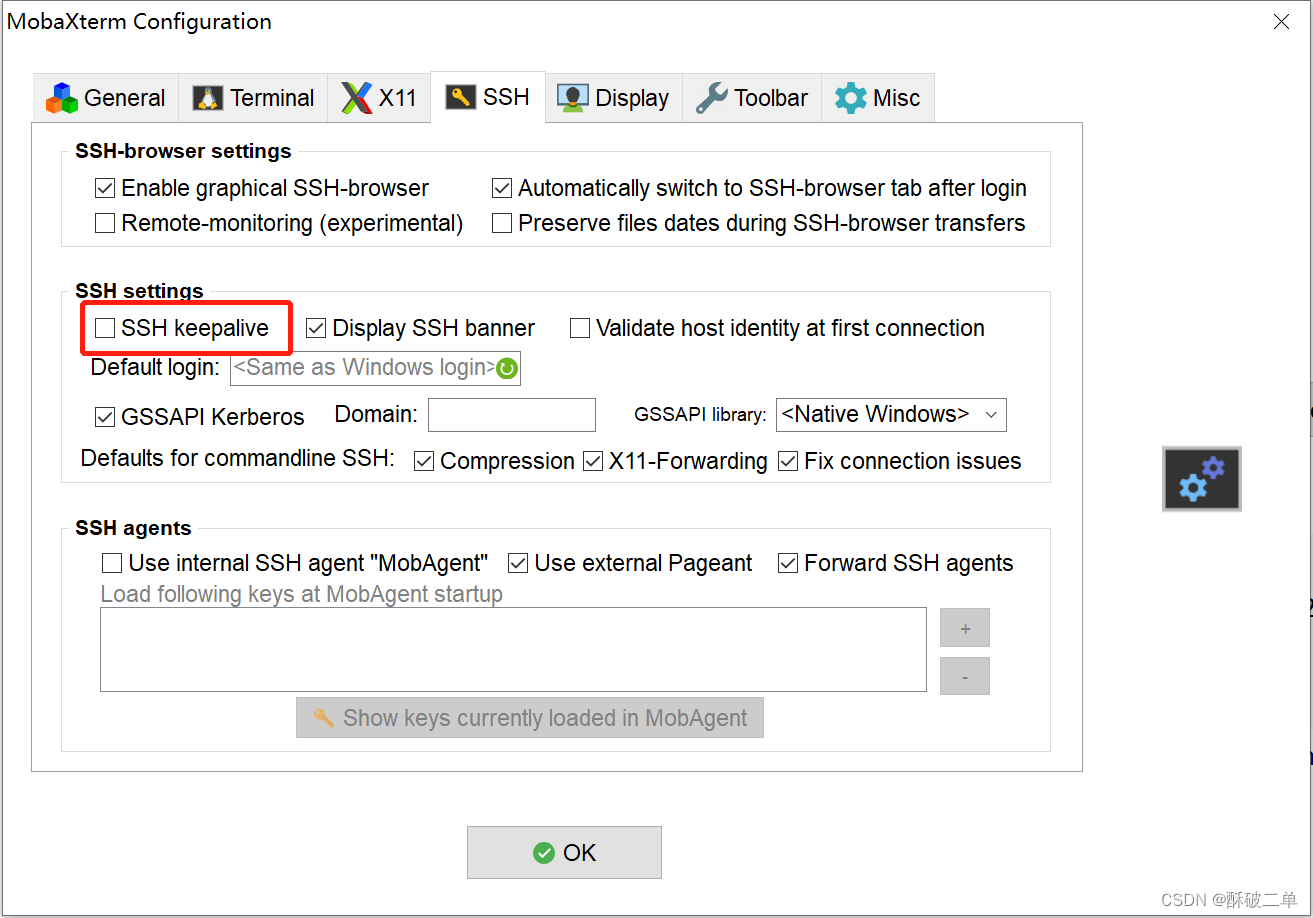The width and height of the screenshot is (1313, 918).
Task: Click the Display tab monitor icon
Action: 573,98
